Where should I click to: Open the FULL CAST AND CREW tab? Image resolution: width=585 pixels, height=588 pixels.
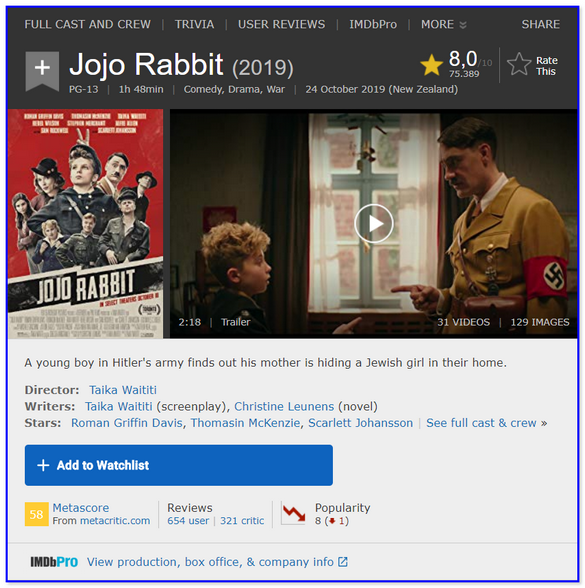[87, 24]
